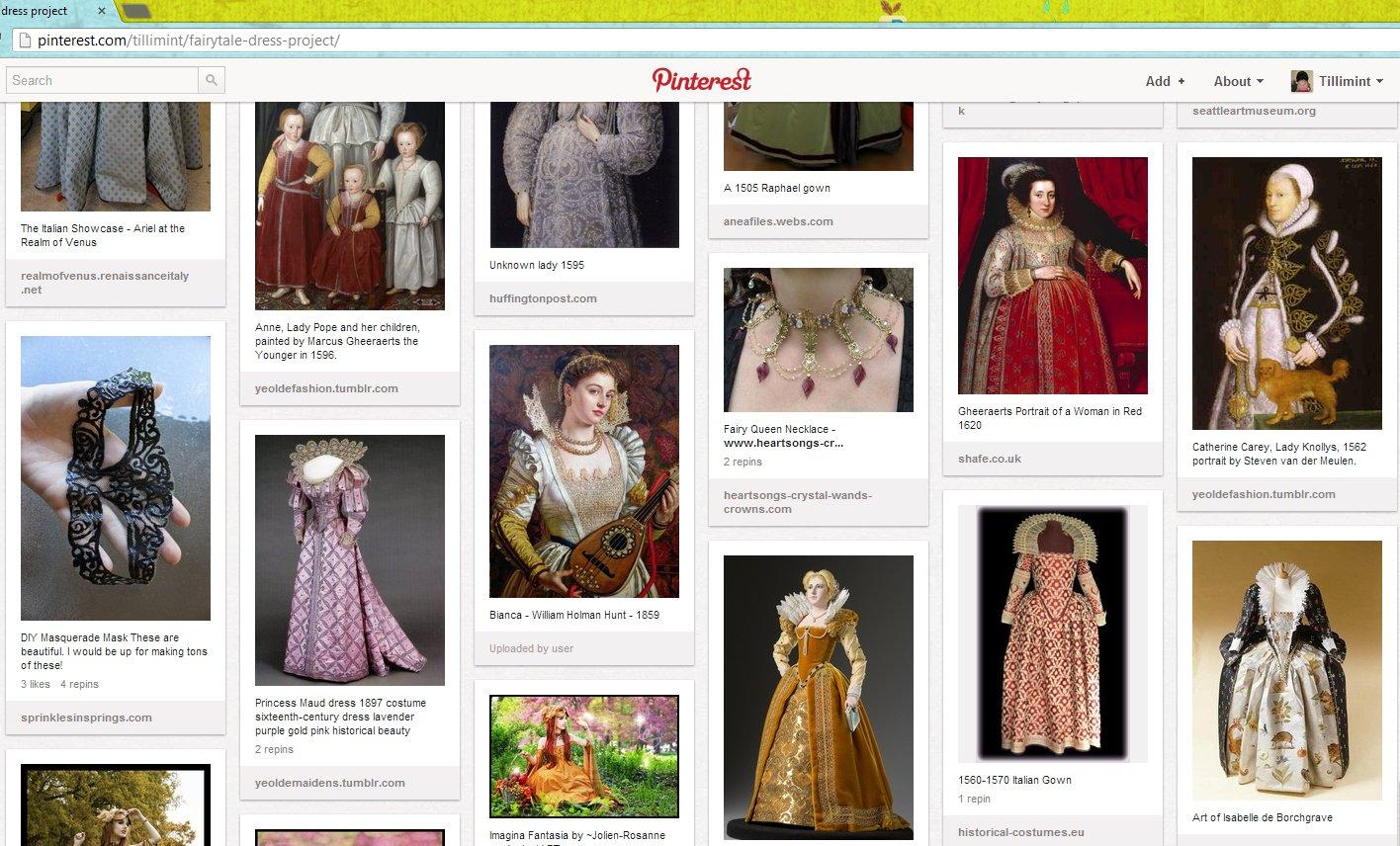Open the Portrait of a Woman in Red
The image size is (1400, 846).
1052,276
